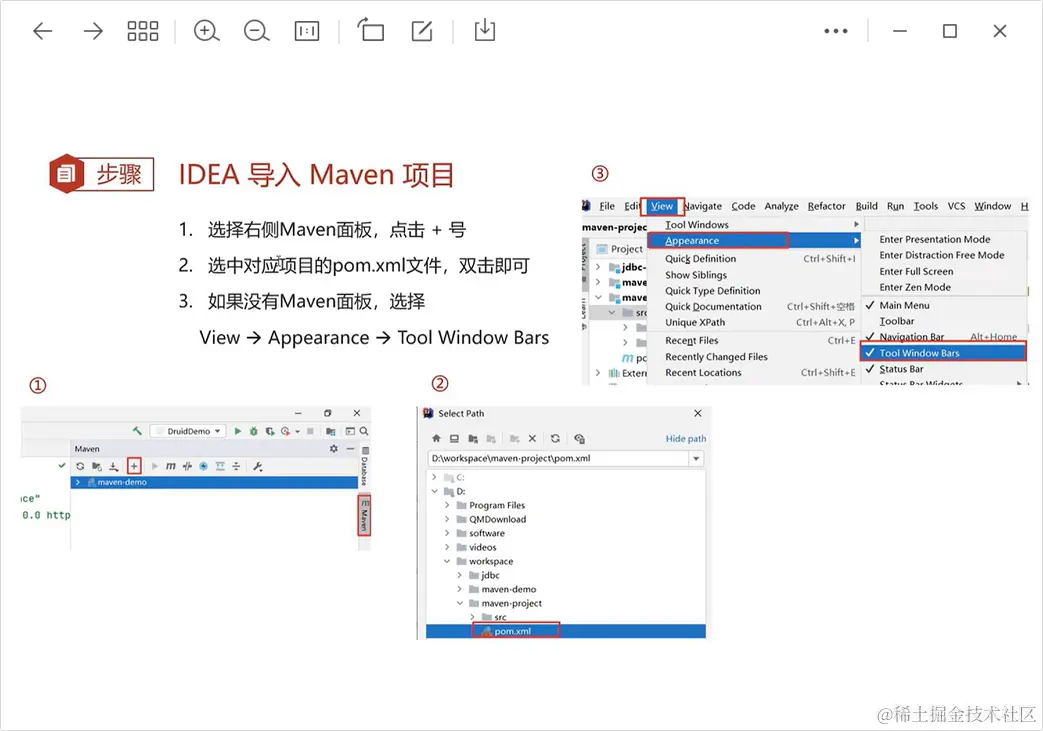The height and width of the screenshot is (731, 1043).
Task: Click the Delete X icon in Select Path
Action: pos(532,438)
